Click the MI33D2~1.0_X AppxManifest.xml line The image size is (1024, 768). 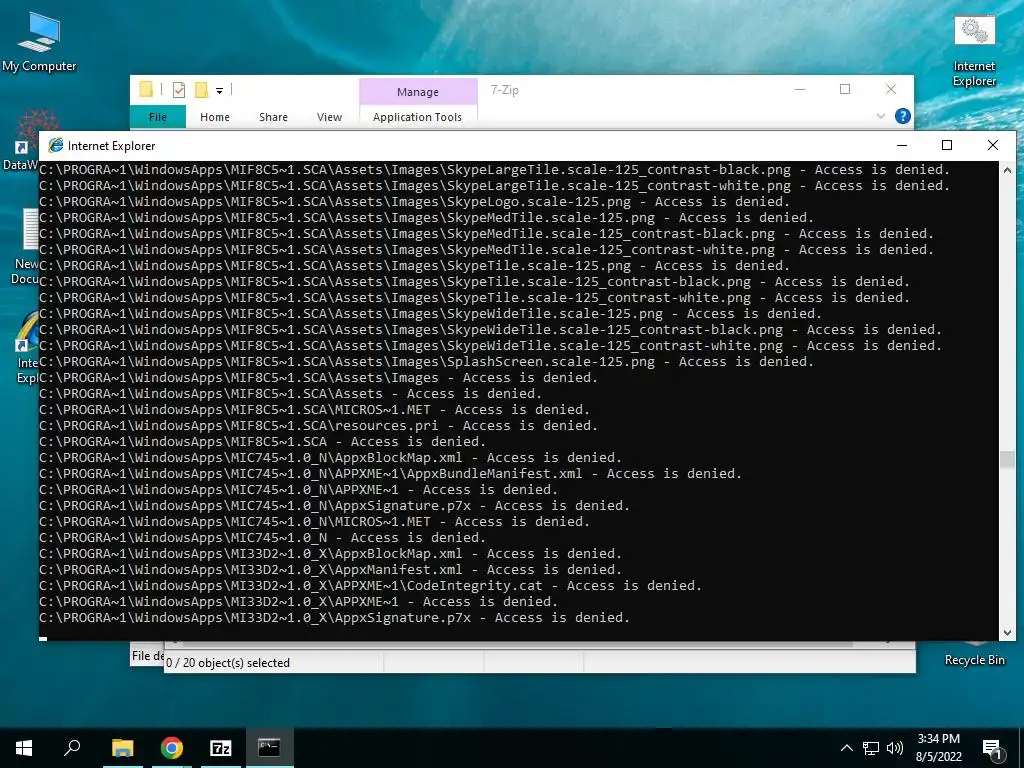[x=330, y=569]
